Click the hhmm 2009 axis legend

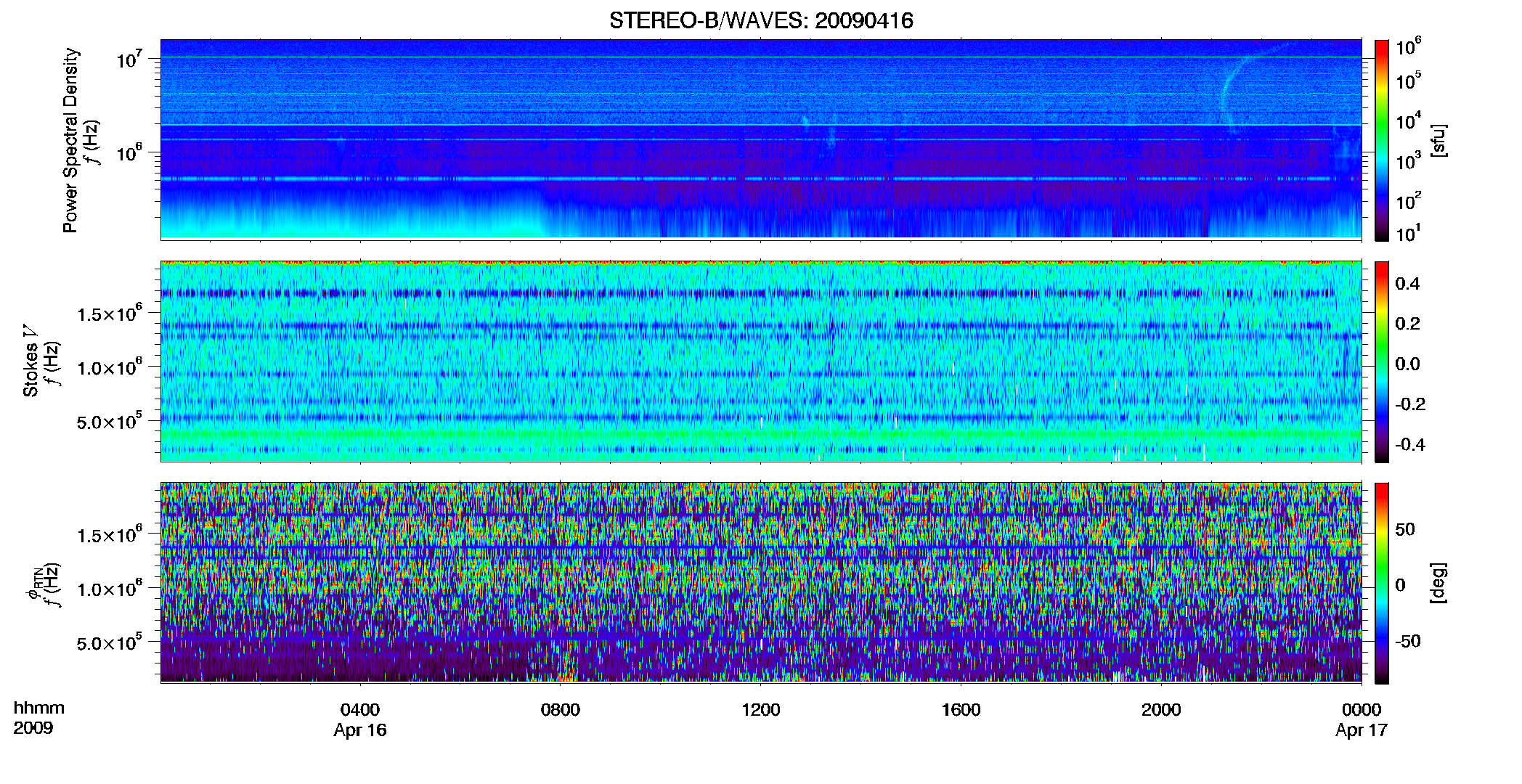[38, 718]
